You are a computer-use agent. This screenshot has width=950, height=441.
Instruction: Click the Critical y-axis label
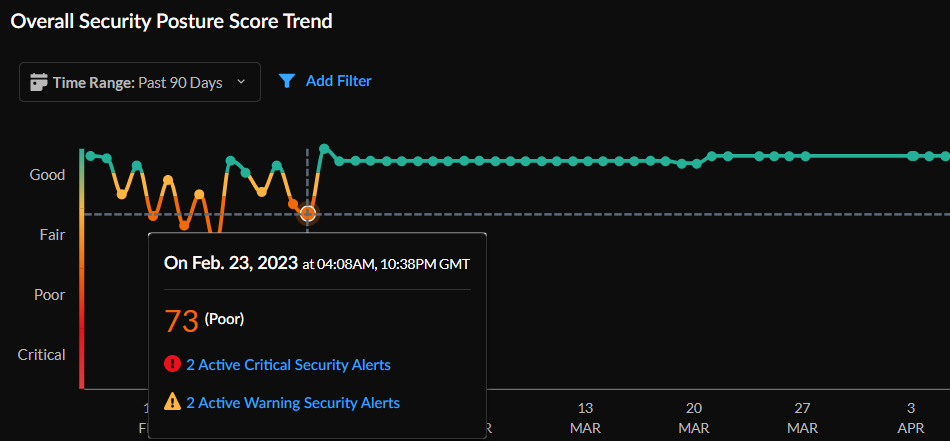(41, 355)
